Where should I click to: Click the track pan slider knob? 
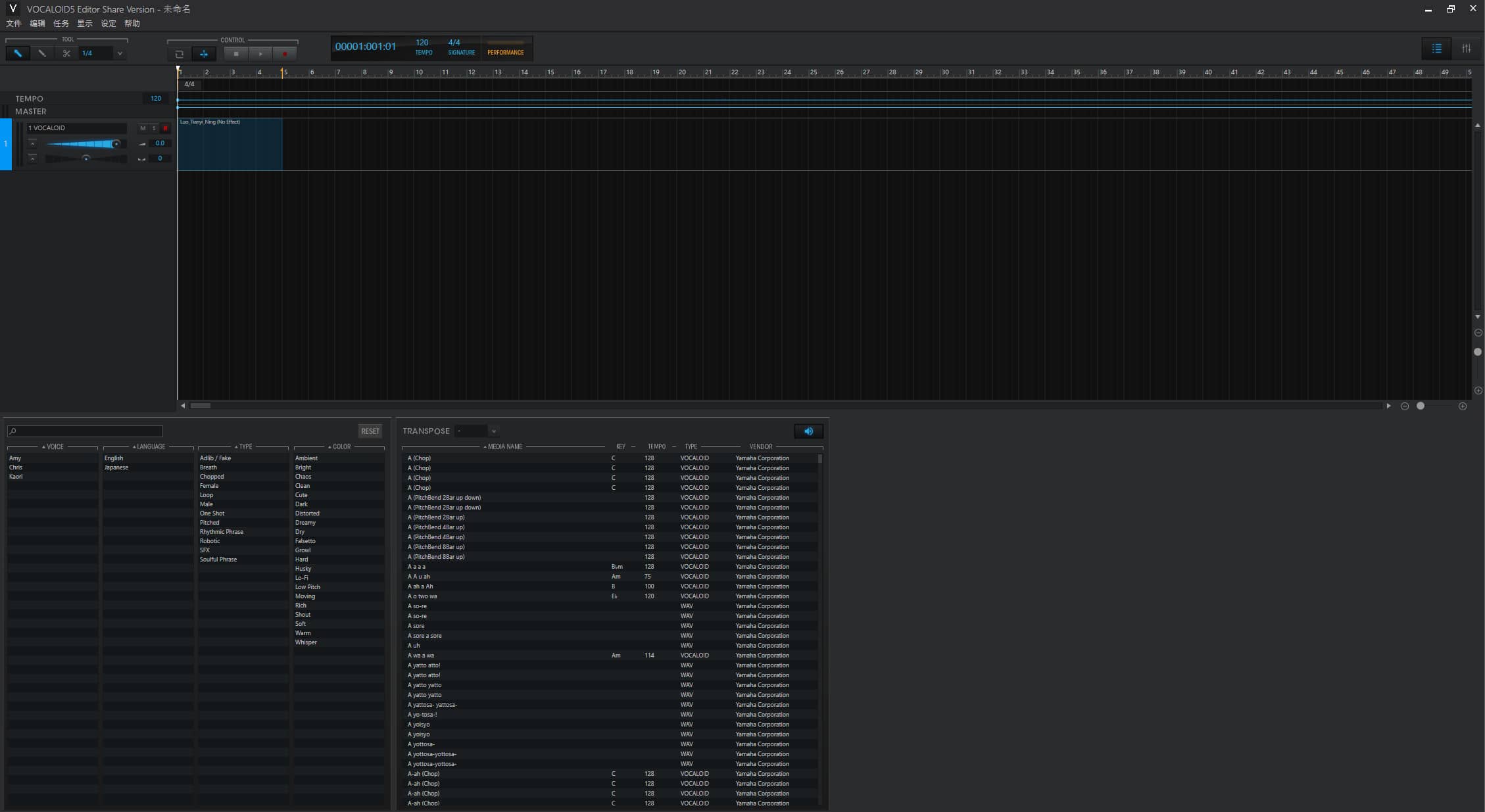click(85, 158)
